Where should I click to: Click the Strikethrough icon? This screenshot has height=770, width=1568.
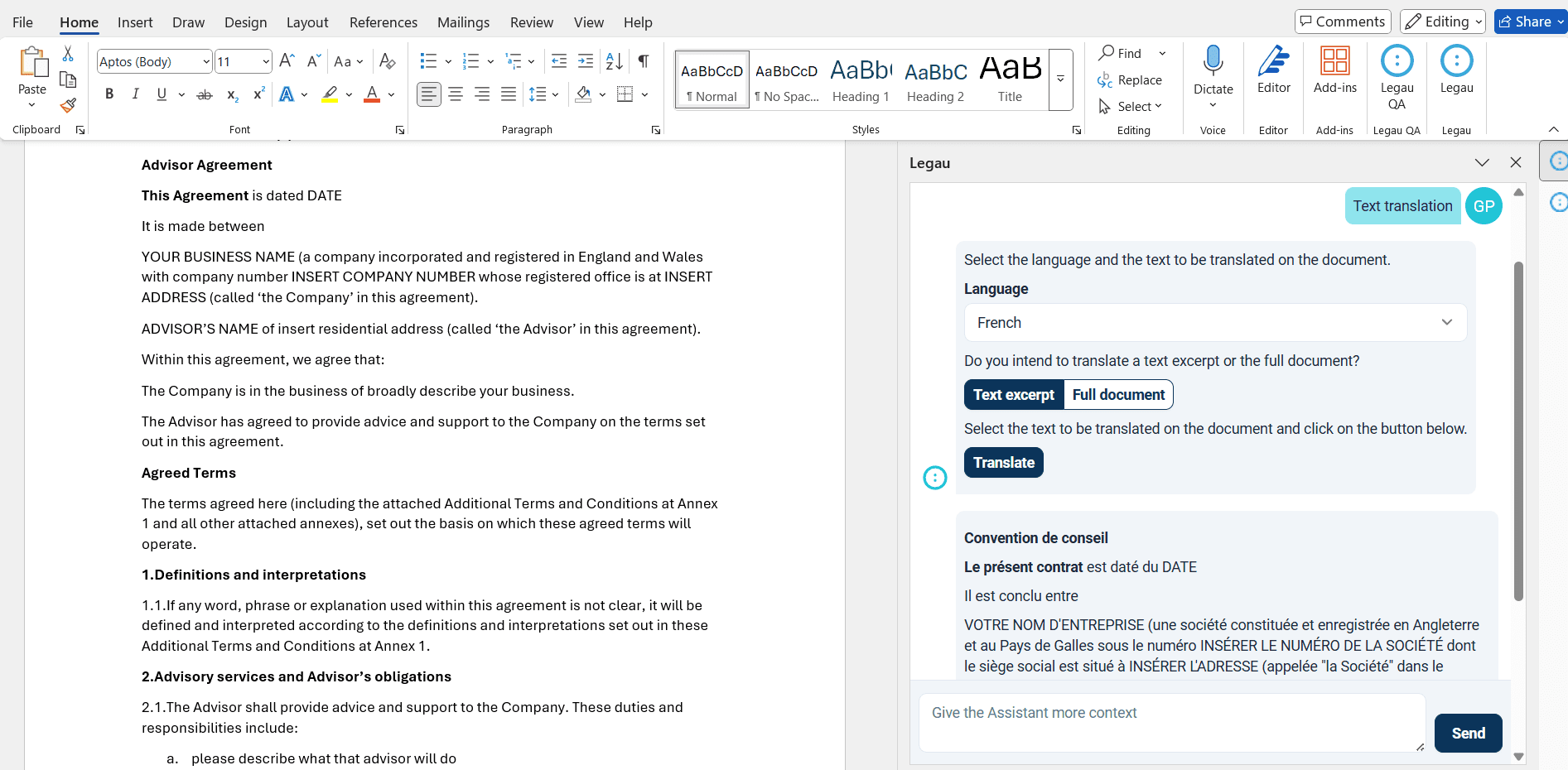pyautogui.click(x=204, y=95)
